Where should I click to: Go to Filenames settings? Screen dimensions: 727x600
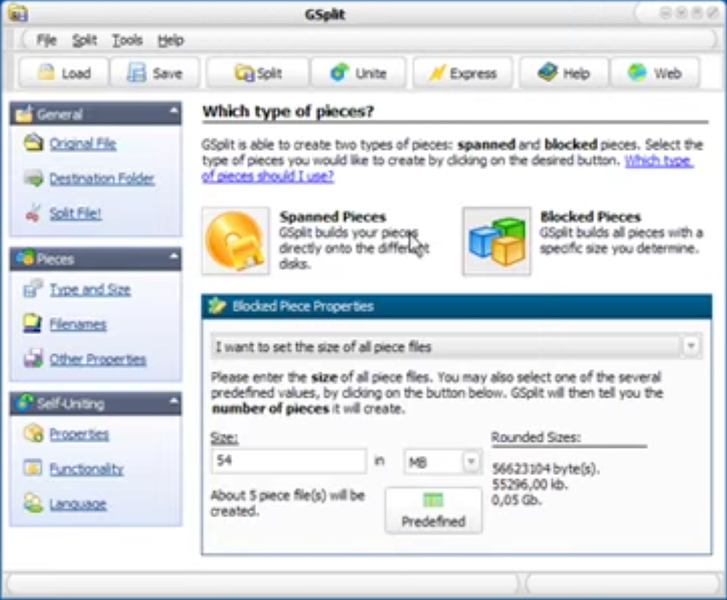(x=78, y=324)
